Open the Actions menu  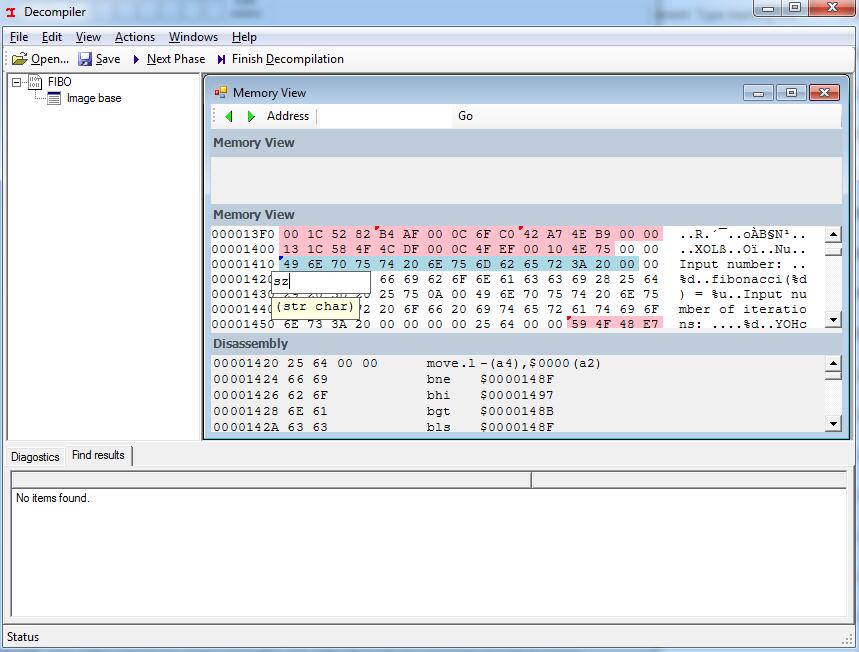click(x=134, y=37)
